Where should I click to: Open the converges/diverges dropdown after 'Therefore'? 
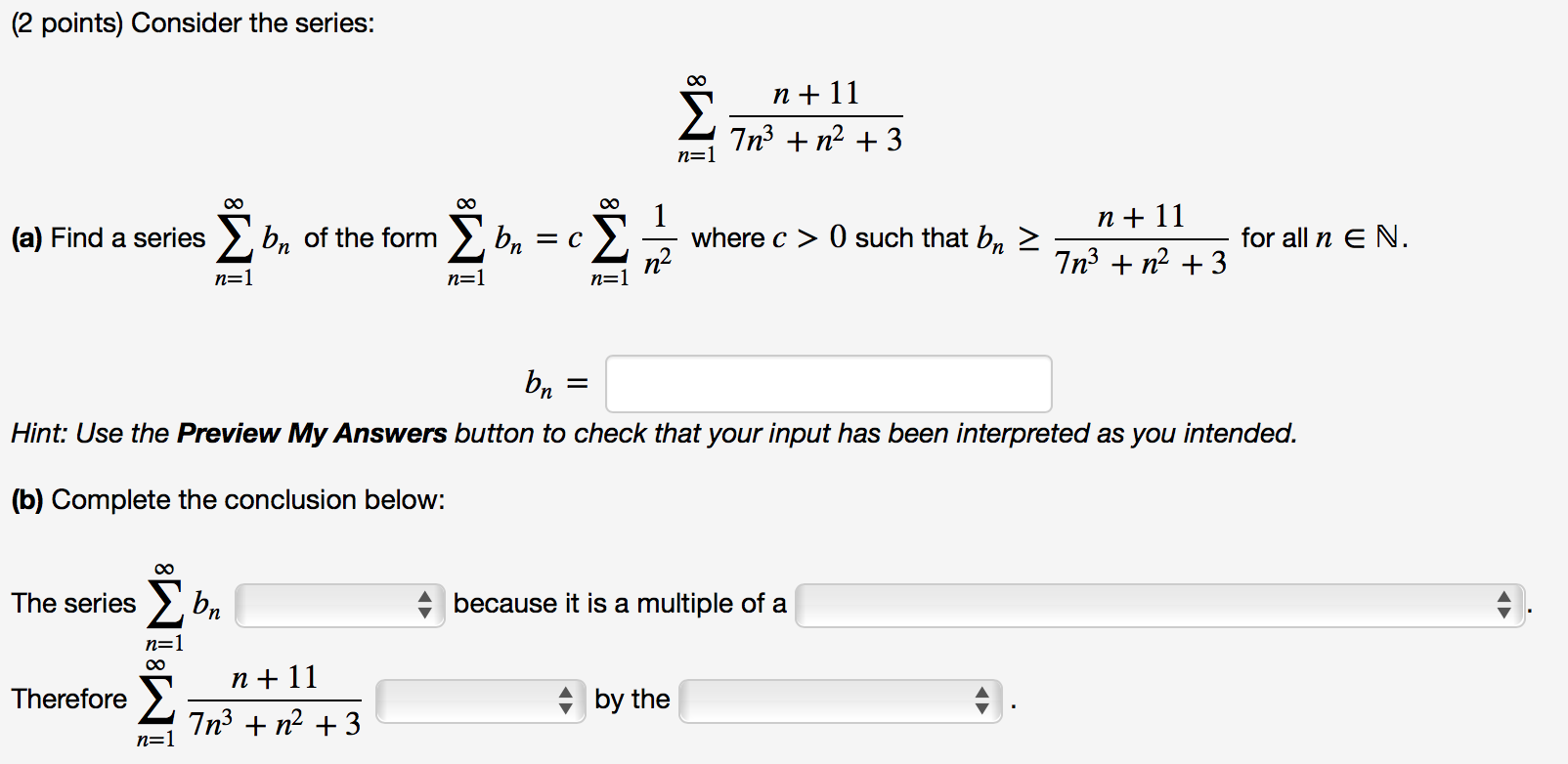(479, 700)
